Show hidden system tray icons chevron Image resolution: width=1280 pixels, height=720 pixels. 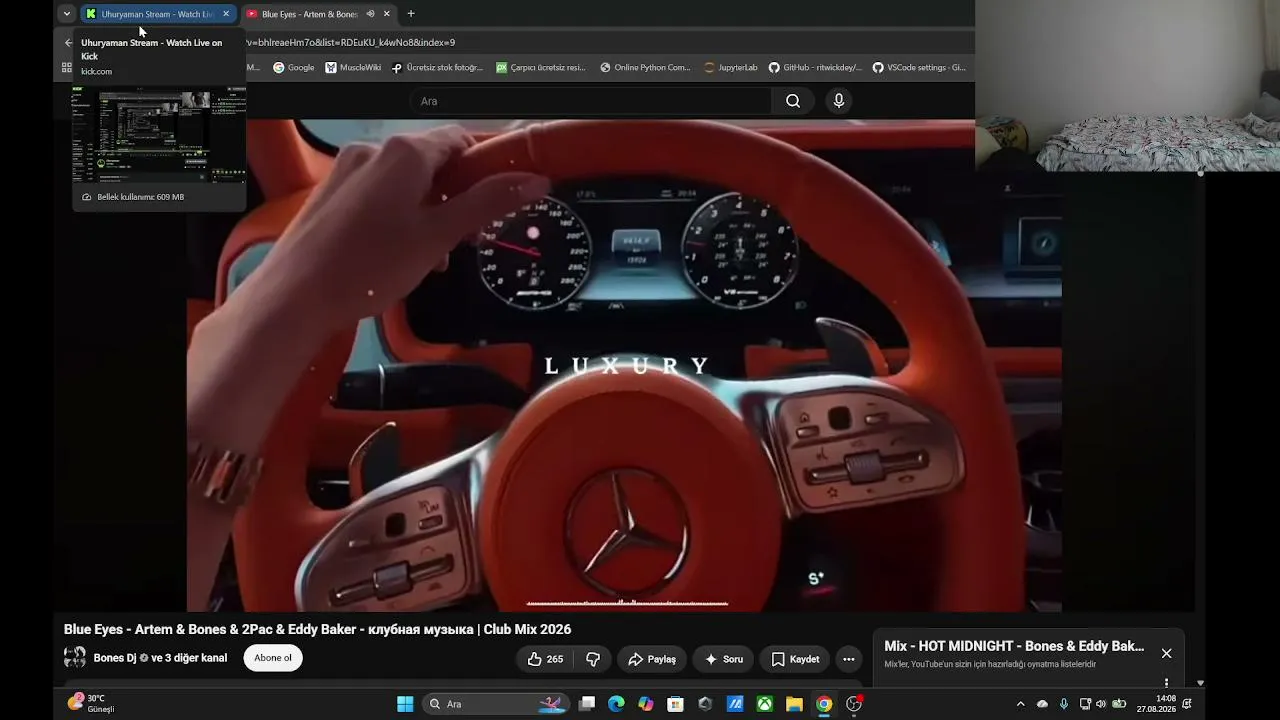pos(1020,704)
